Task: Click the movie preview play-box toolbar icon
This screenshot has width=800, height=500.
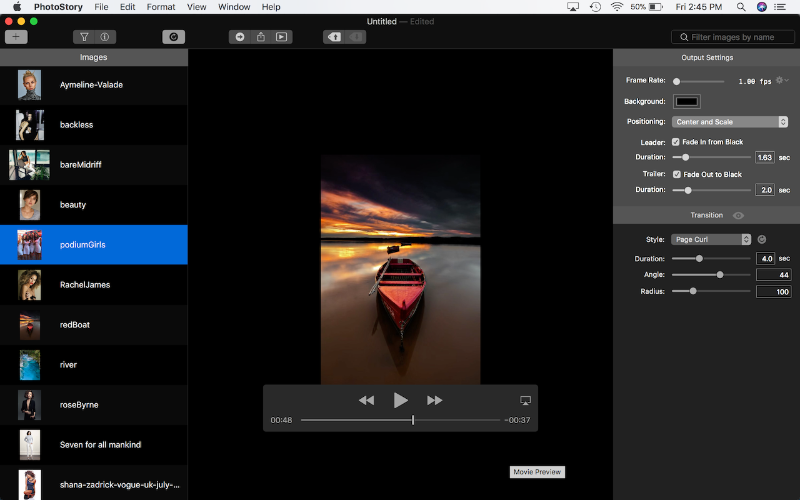Action: (281, 37)
